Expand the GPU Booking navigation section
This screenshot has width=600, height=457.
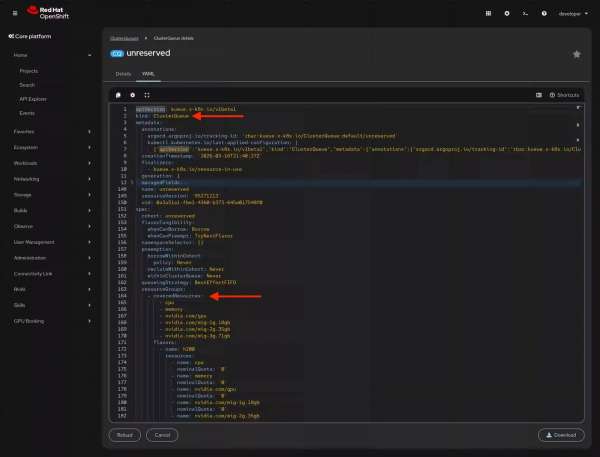point(52,321)
